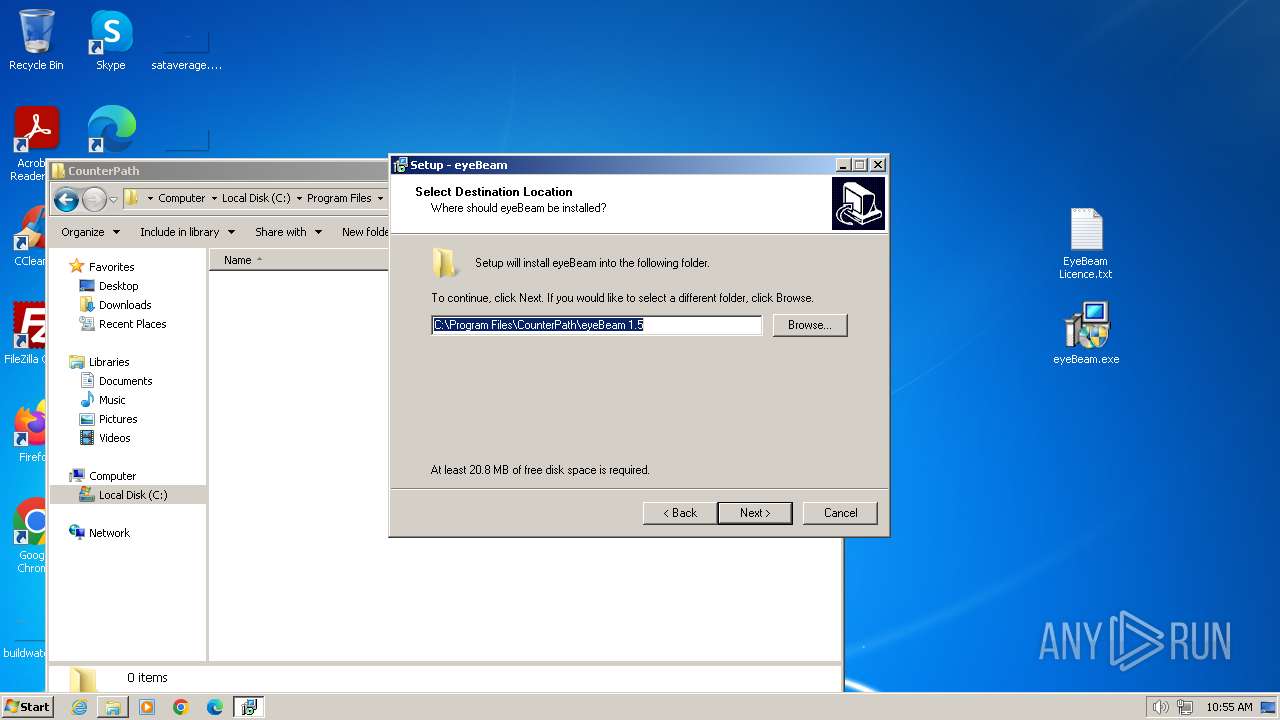The width and height of the screenshot is (1280, 720).
Task: Click the Back arrow in the CounterPath Explorer window
Action: point(66,199)
